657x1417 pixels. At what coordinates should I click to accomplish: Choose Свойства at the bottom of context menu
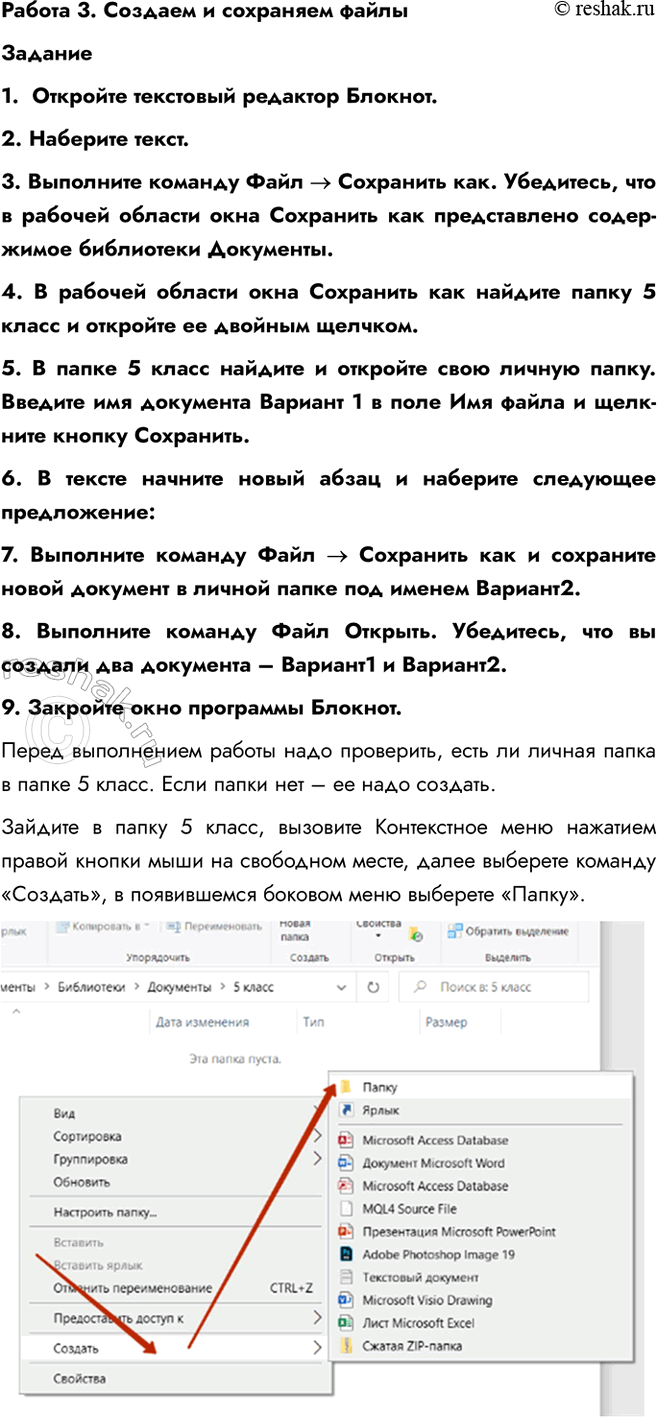point(174,1379)
